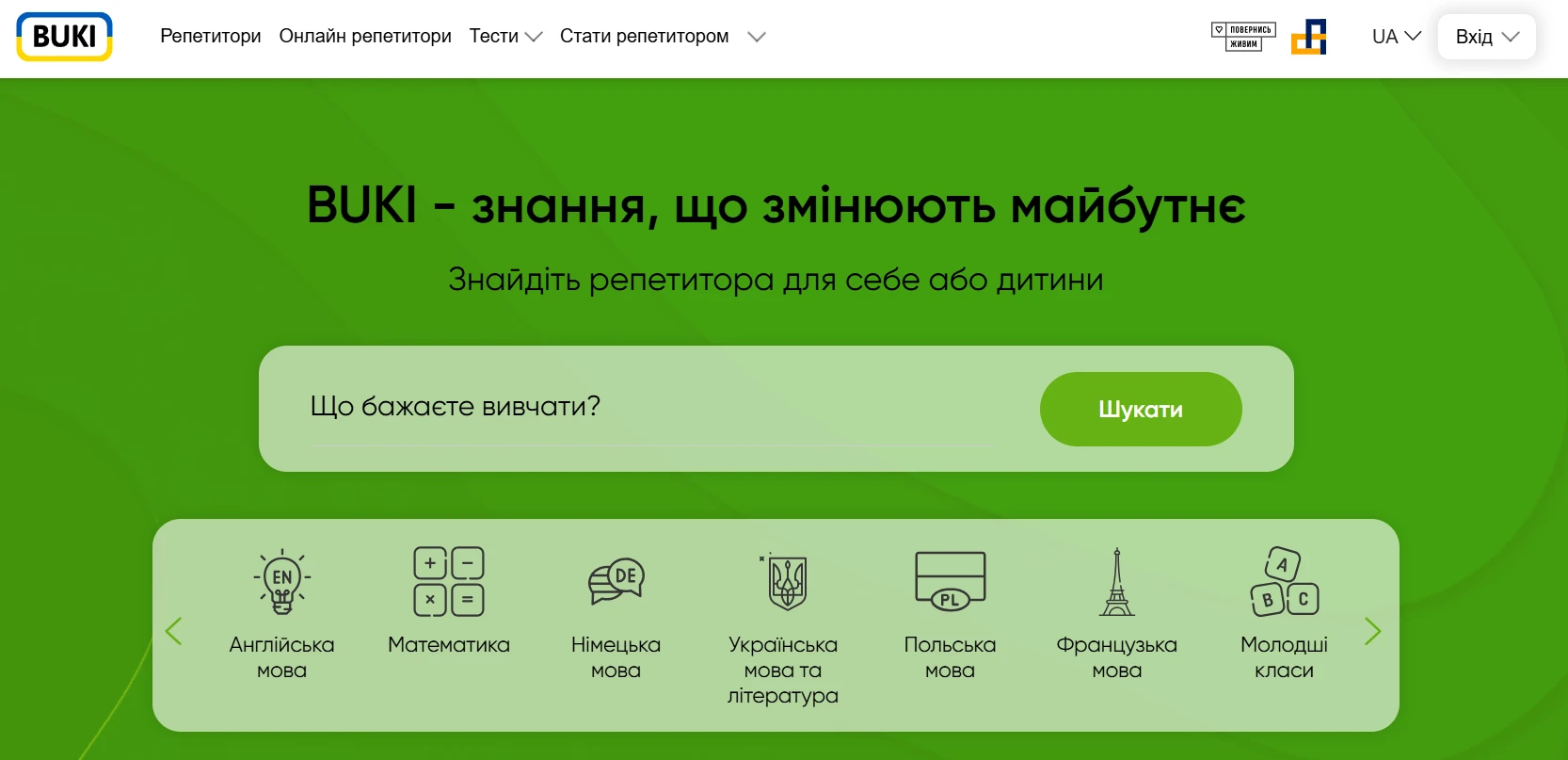Open the Povernys Zhyvym charity badge
The height and width of the screenshot is (760, 1568).
[x=1243, y=37]
